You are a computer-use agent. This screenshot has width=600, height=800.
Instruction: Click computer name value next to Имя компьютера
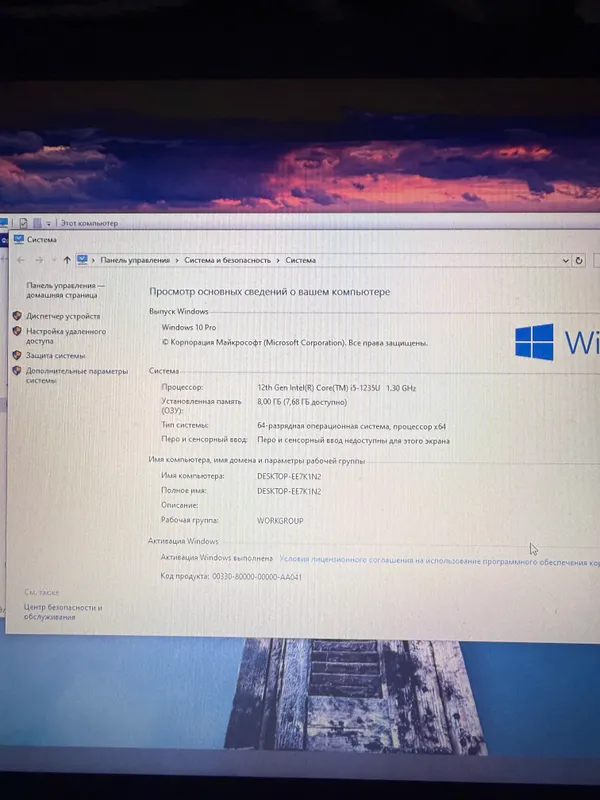click(289, 477)
